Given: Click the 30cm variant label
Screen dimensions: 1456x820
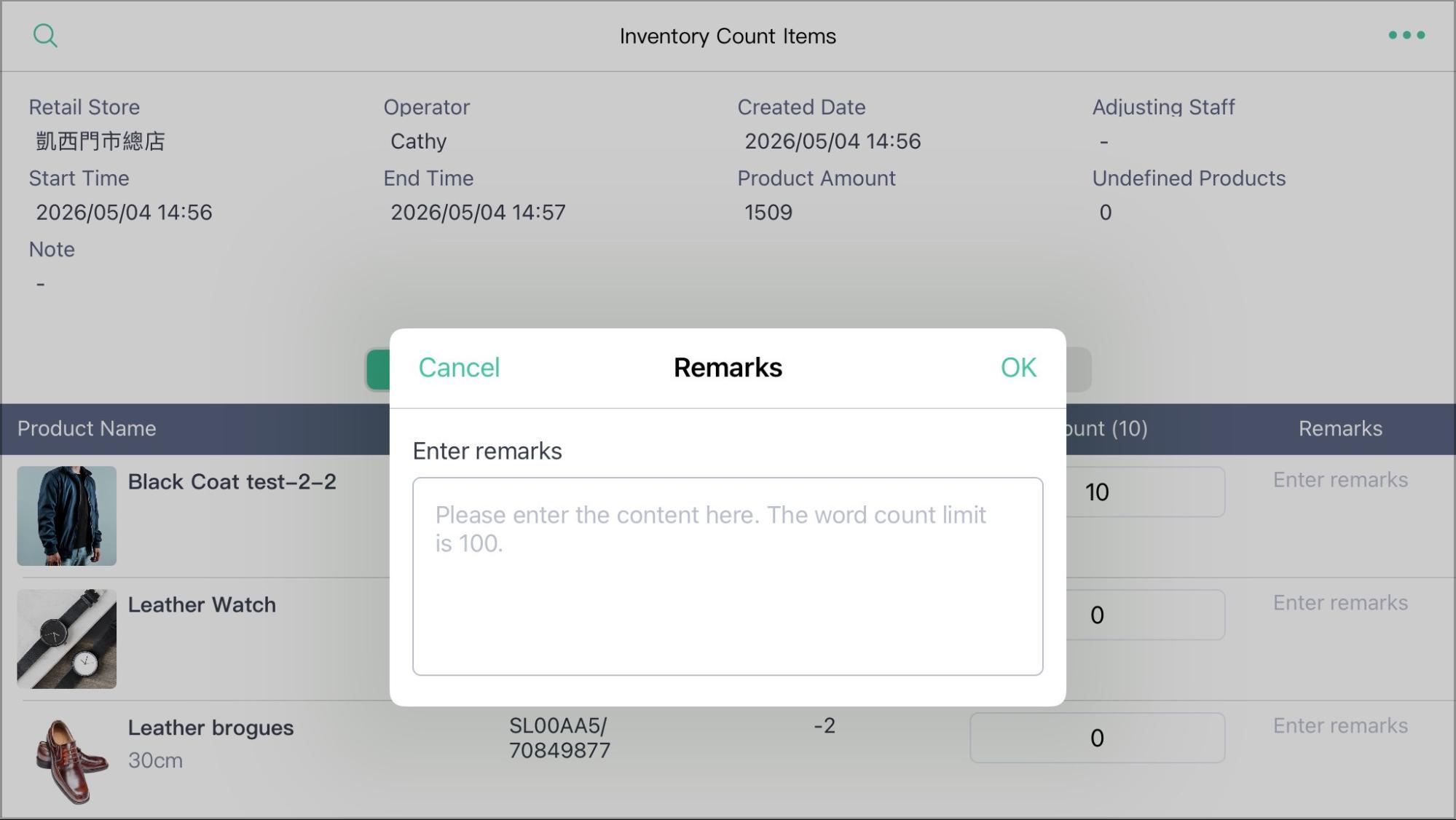Looking at the screenshot, I should (x=155, y=760).
